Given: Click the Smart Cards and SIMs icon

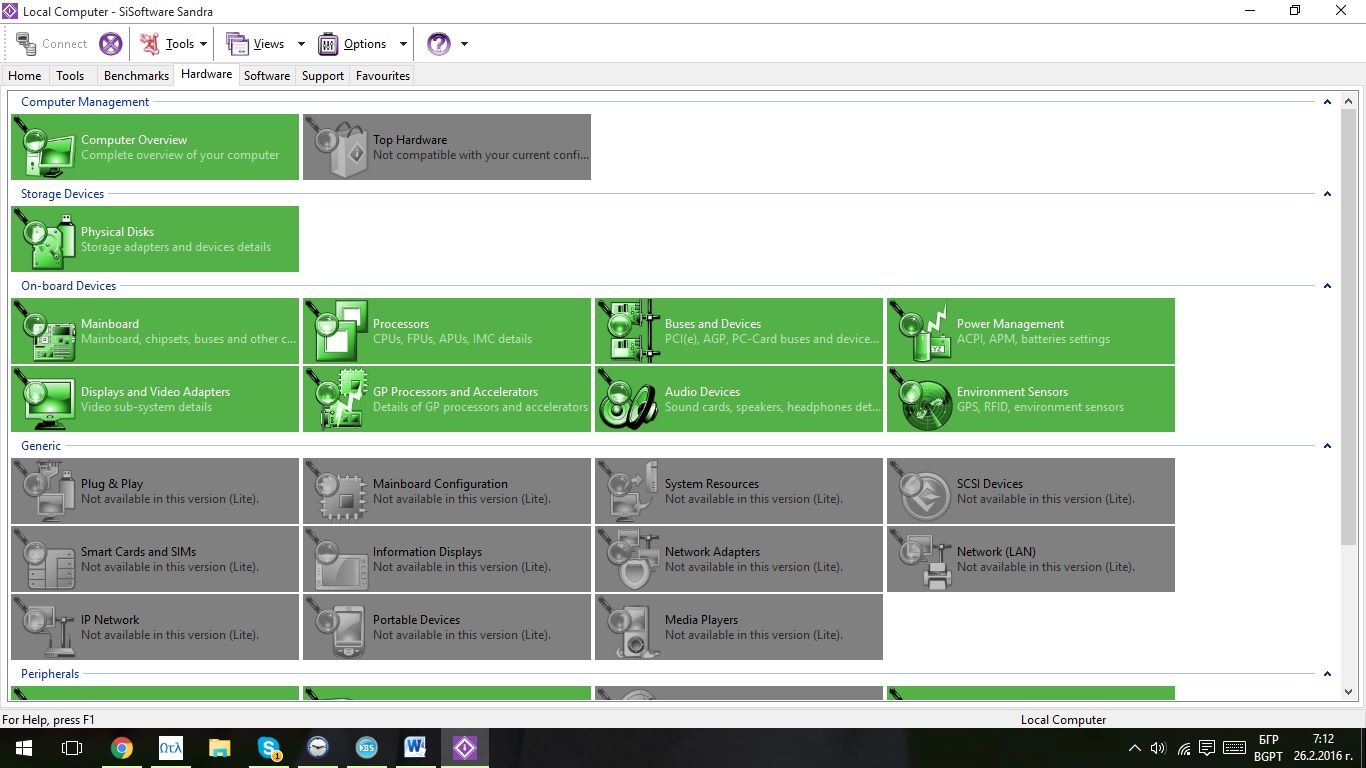Looking at the screenshot, I should click(x=45, y=559).
